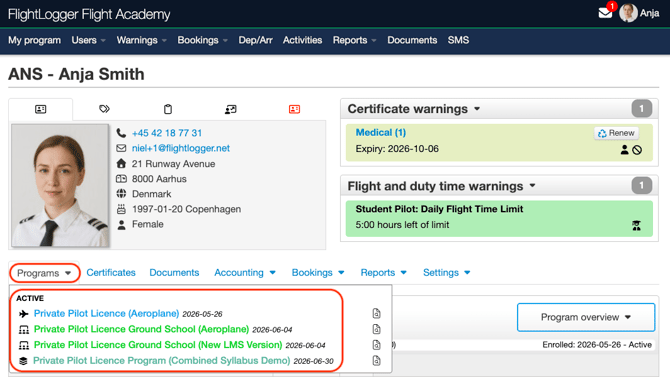670x377 pixels.
Task: Click the address text 21 Runway Avenue
Action: pos(173,164)
